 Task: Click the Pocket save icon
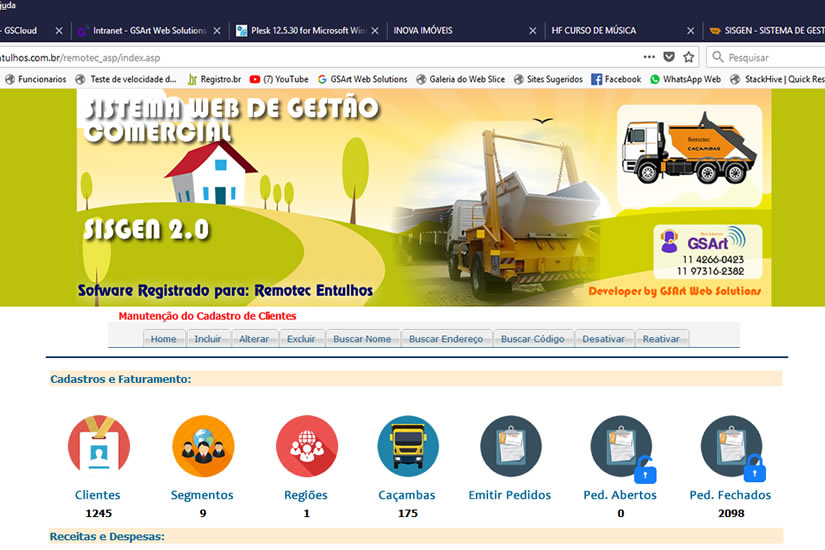pyautogui.click(x=669, y=57)
